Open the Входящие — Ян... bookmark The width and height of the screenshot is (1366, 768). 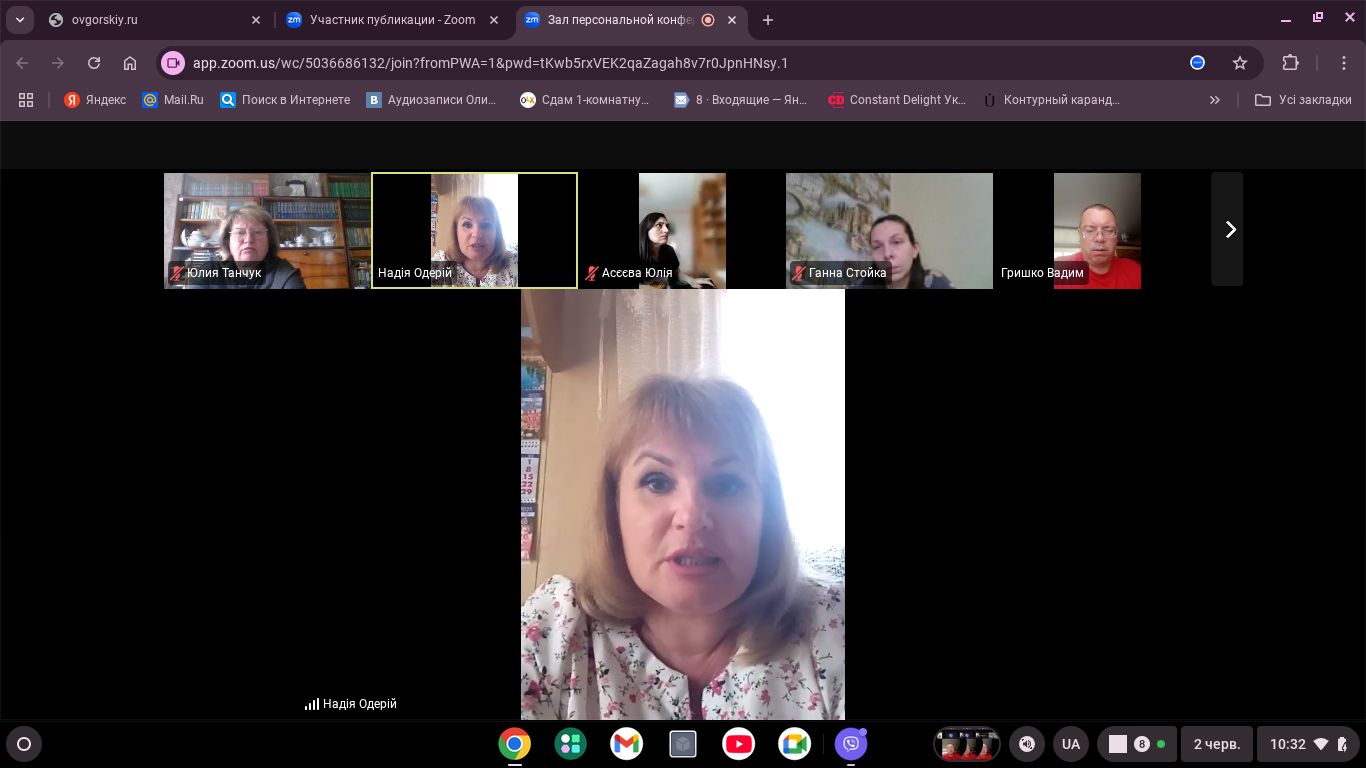click(x=740, y=100)
